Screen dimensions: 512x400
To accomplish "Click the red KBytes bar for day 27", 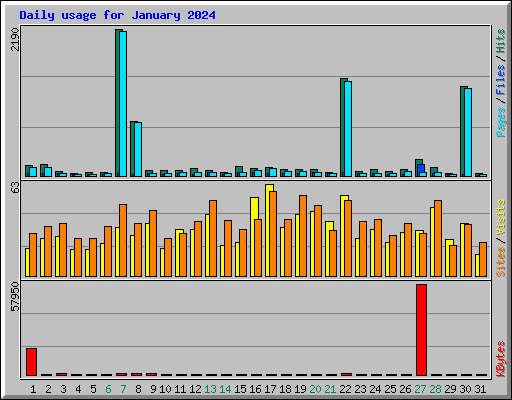I will (421, 330).
